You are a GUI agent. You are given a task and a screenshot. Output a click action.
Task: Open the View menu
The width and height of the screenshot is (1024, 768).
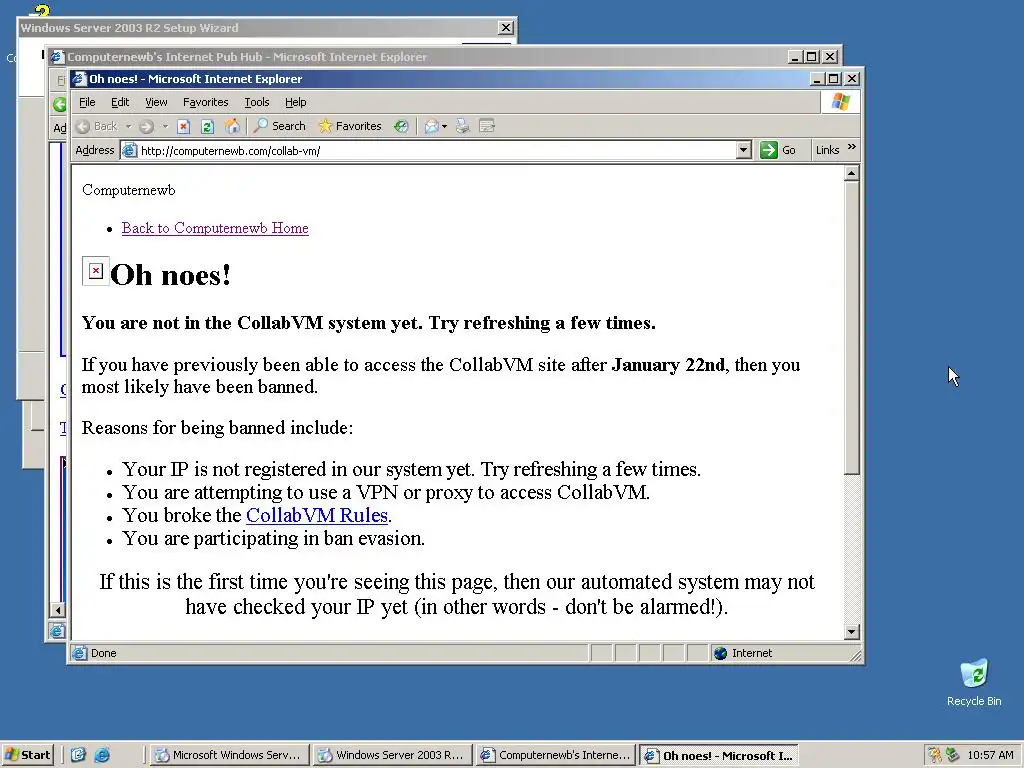pyautogui.click(x=156, y=102)
